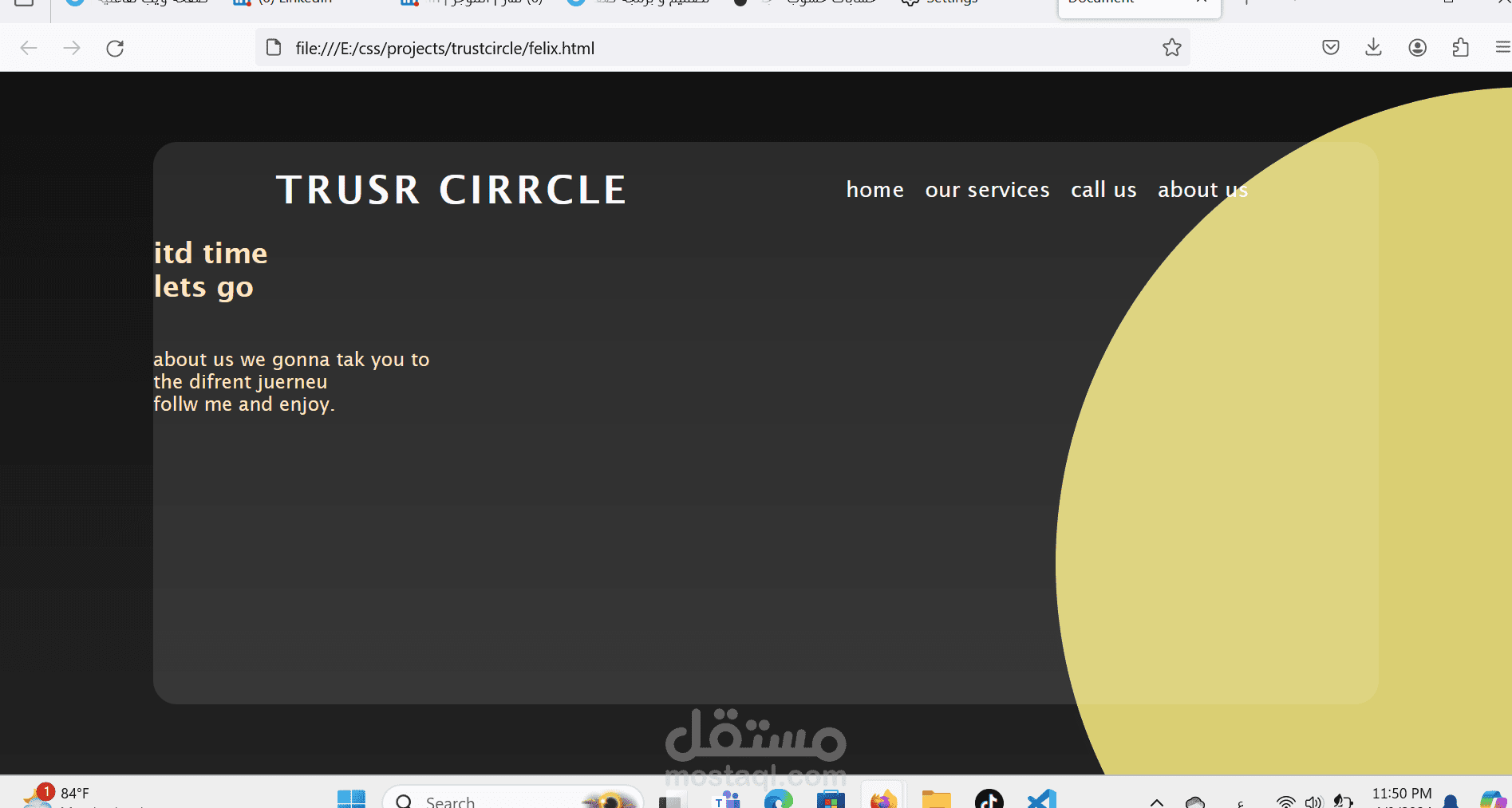Open TikTok from the taskbar
Image resolution: width=1512 pixels, height=808 pixels.
[x=989, y=798]
